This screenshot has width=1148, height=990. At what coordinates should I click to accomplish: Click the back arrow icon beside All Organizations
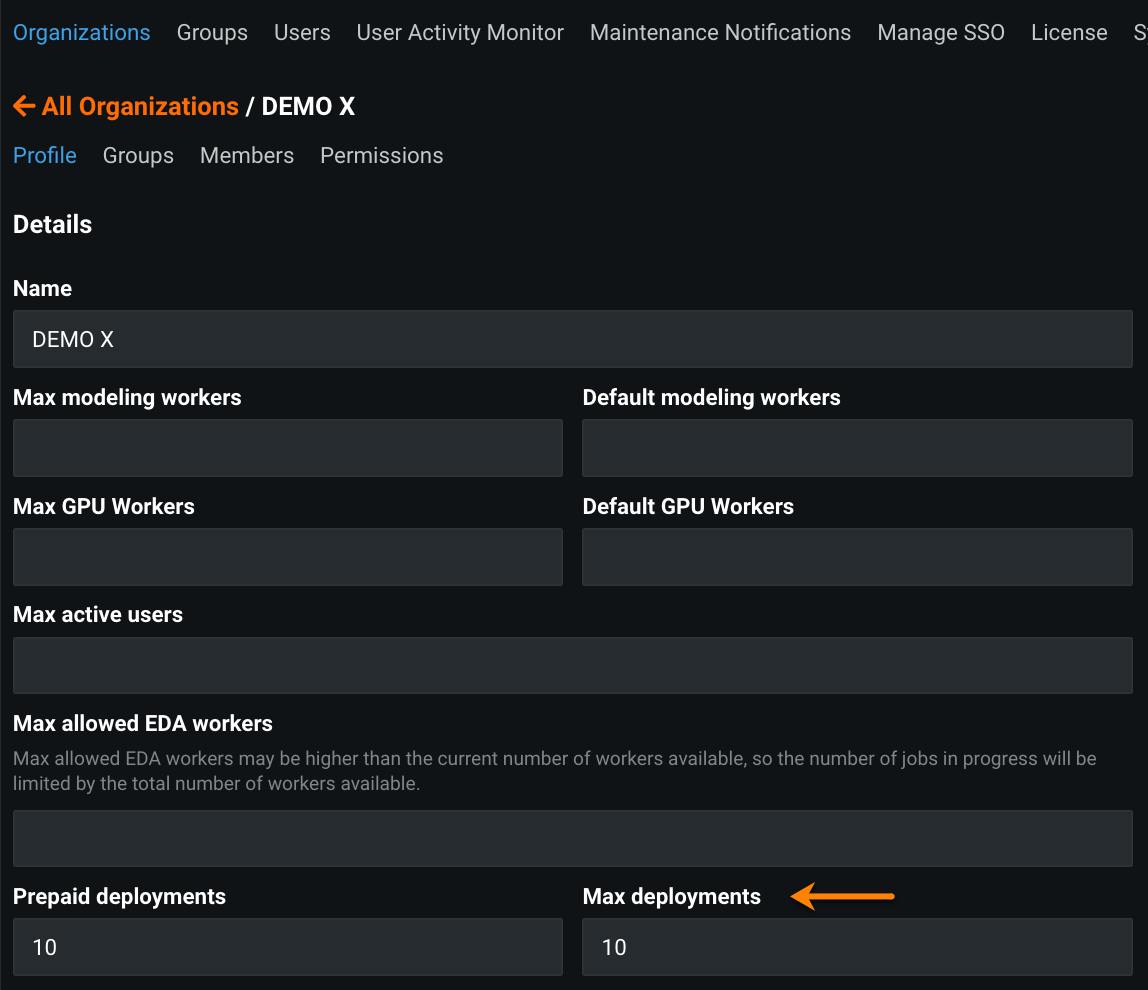[24, 106]
